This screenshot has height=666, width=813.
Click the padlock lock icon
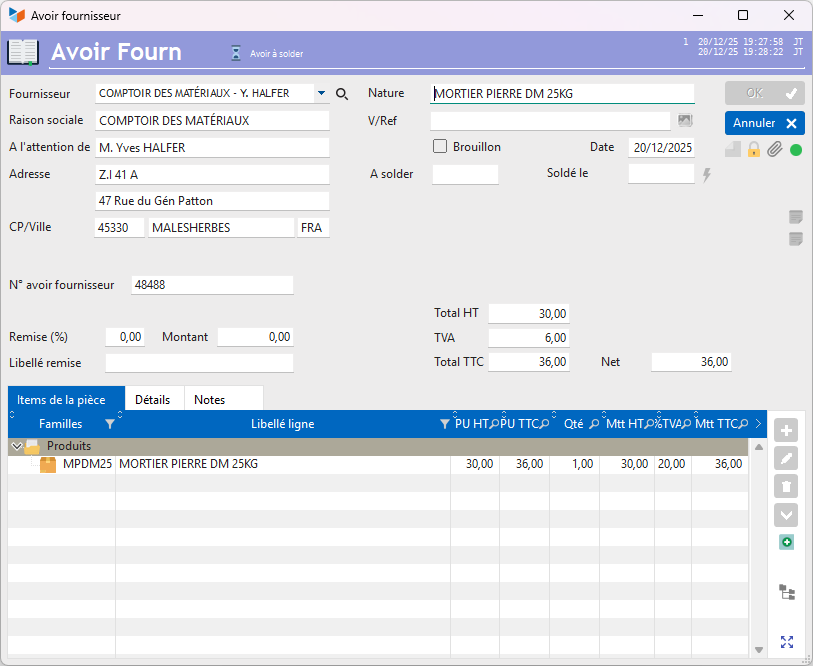pyautogui.click(x=754, y=150)
